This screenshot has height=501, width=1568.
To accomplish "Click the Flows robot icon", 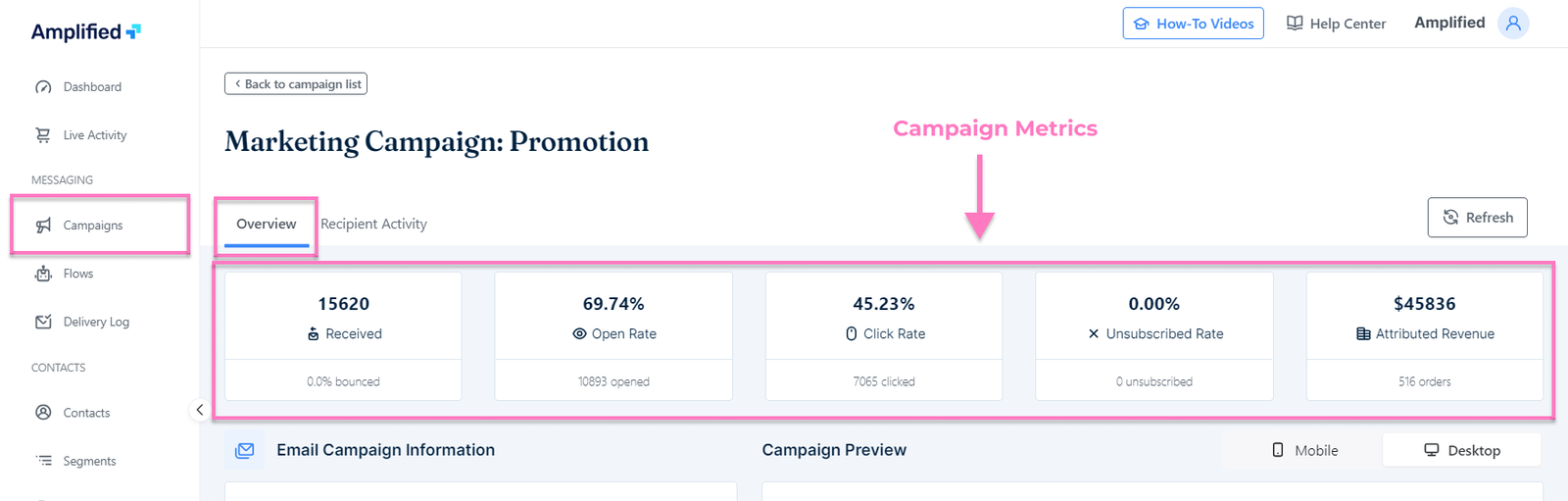I will (x=43, y=274).
